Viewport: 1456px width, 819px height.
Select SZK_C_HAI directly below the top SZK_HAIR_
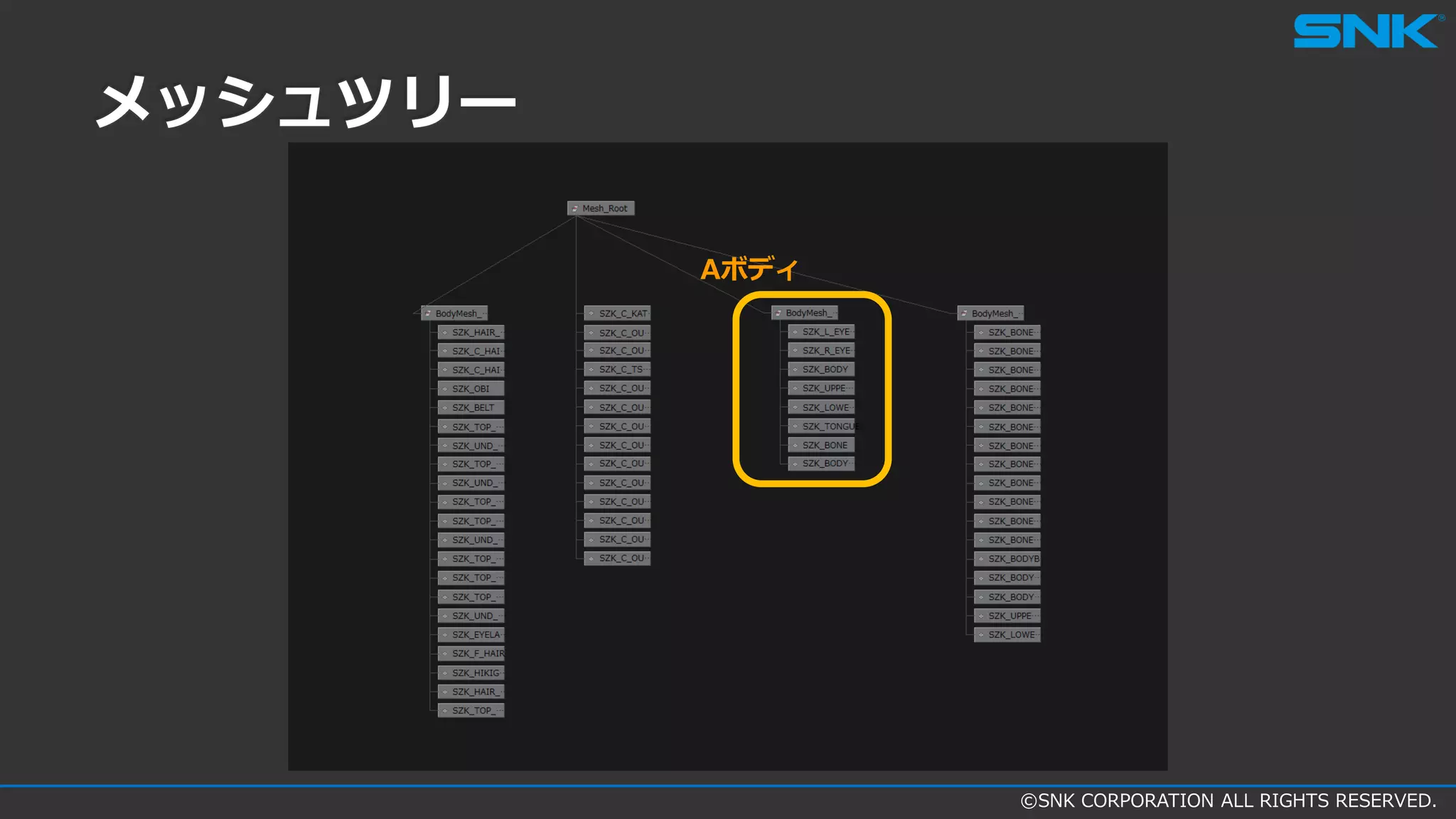[x=471, y=351]
